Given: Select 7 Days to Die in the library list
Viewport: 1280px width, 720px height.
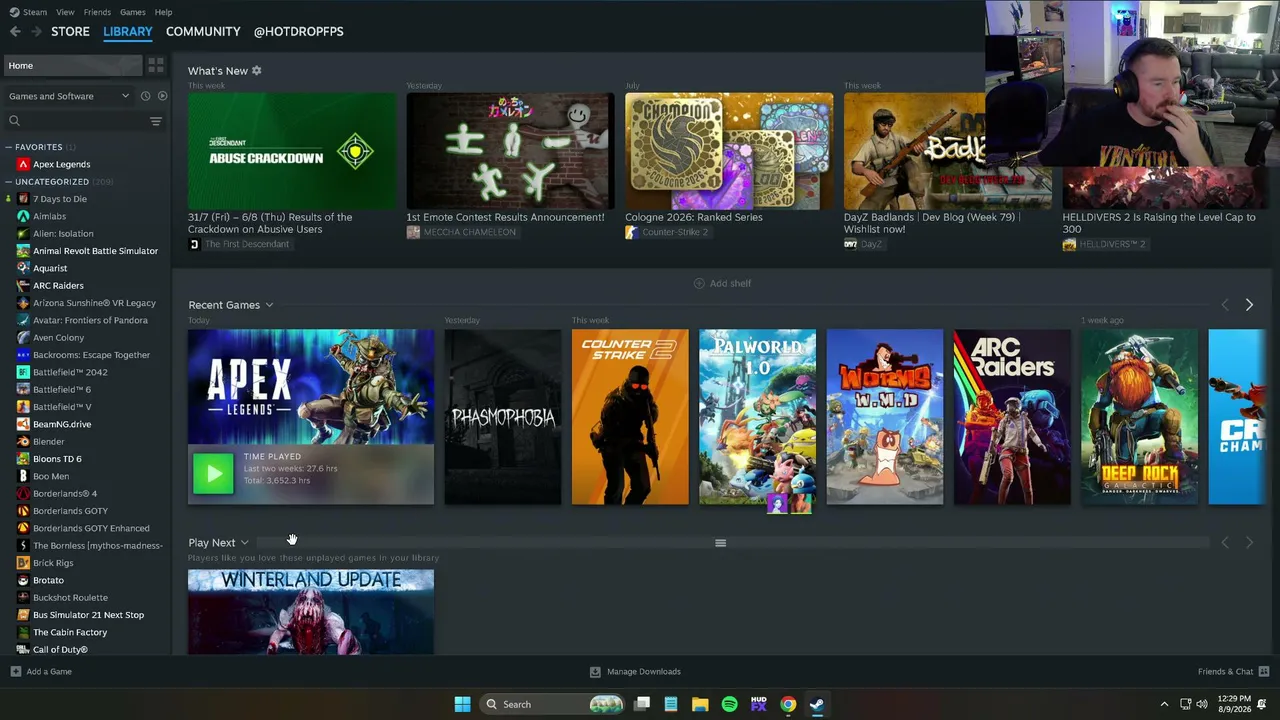Looking at the screenshot, I should click(x=60, y=199).
